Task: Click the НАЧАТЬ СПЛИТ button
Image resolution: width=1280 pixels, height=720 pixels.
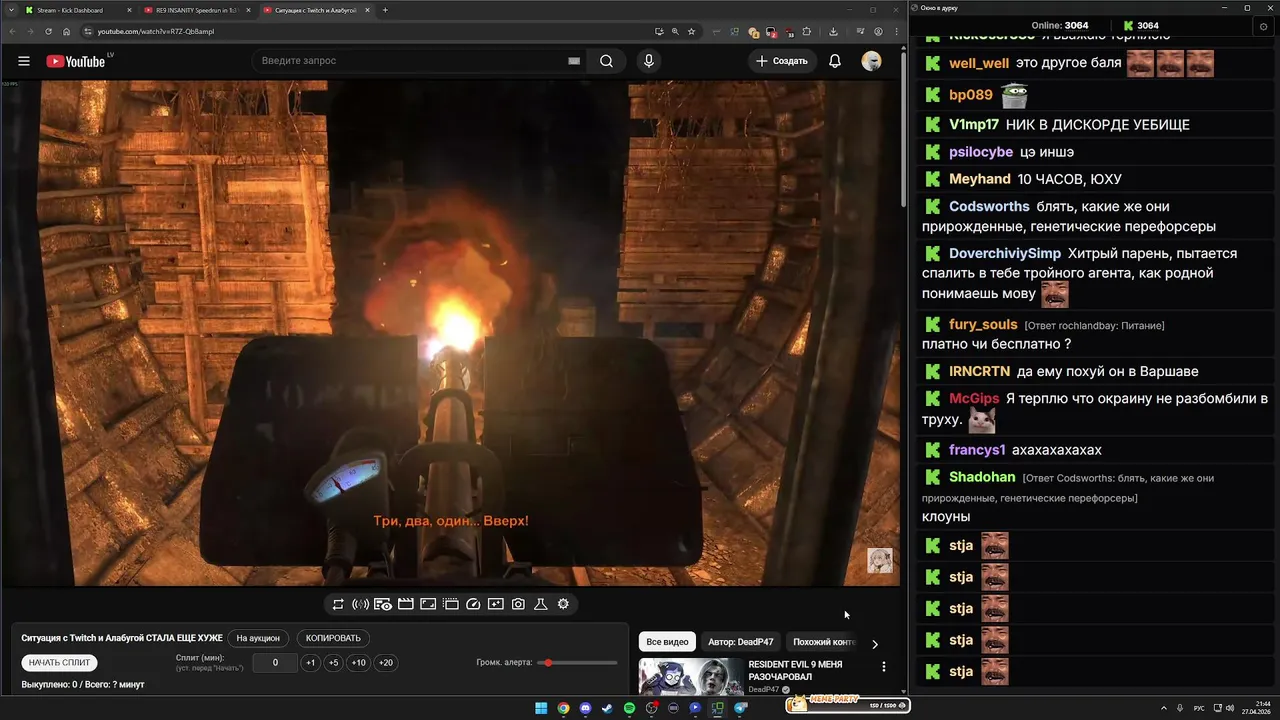Action: pyautogui.click(x=59, y=662)
